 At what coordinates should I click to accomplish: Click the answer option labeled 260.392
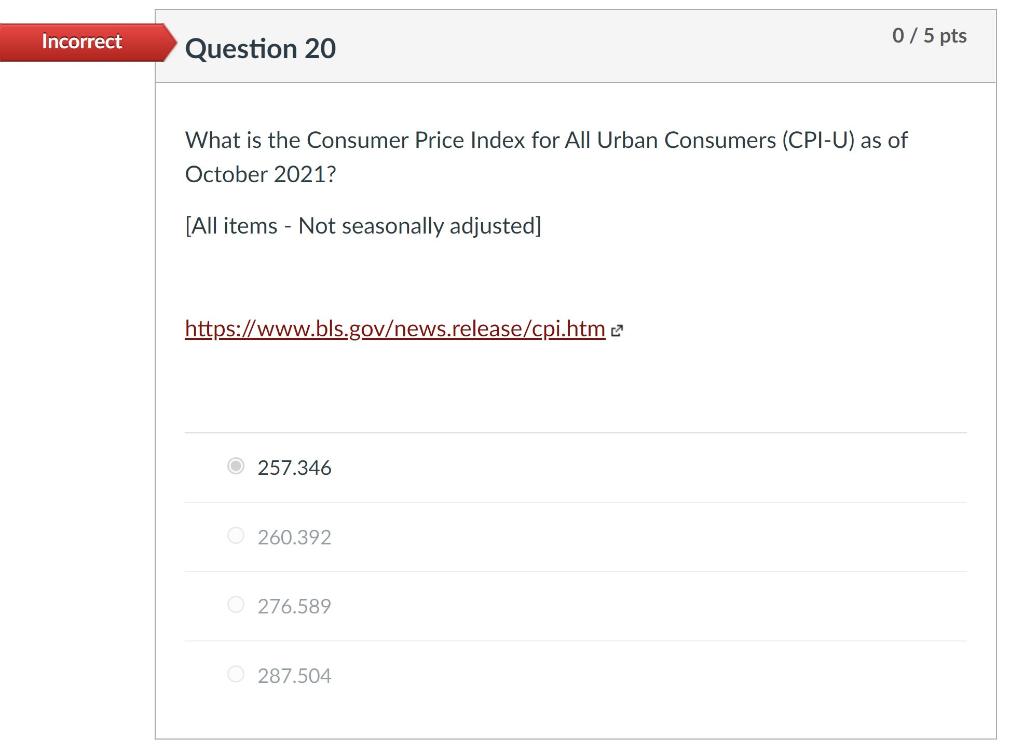pos(294,537)
